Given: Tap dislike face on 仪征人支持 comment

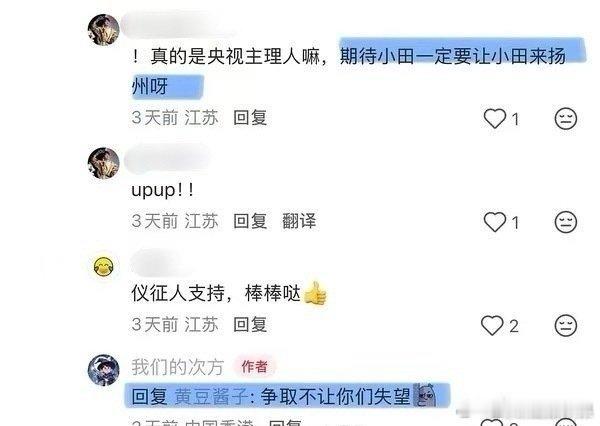Looking at the screenshot, I should click(x=566, y=325).
